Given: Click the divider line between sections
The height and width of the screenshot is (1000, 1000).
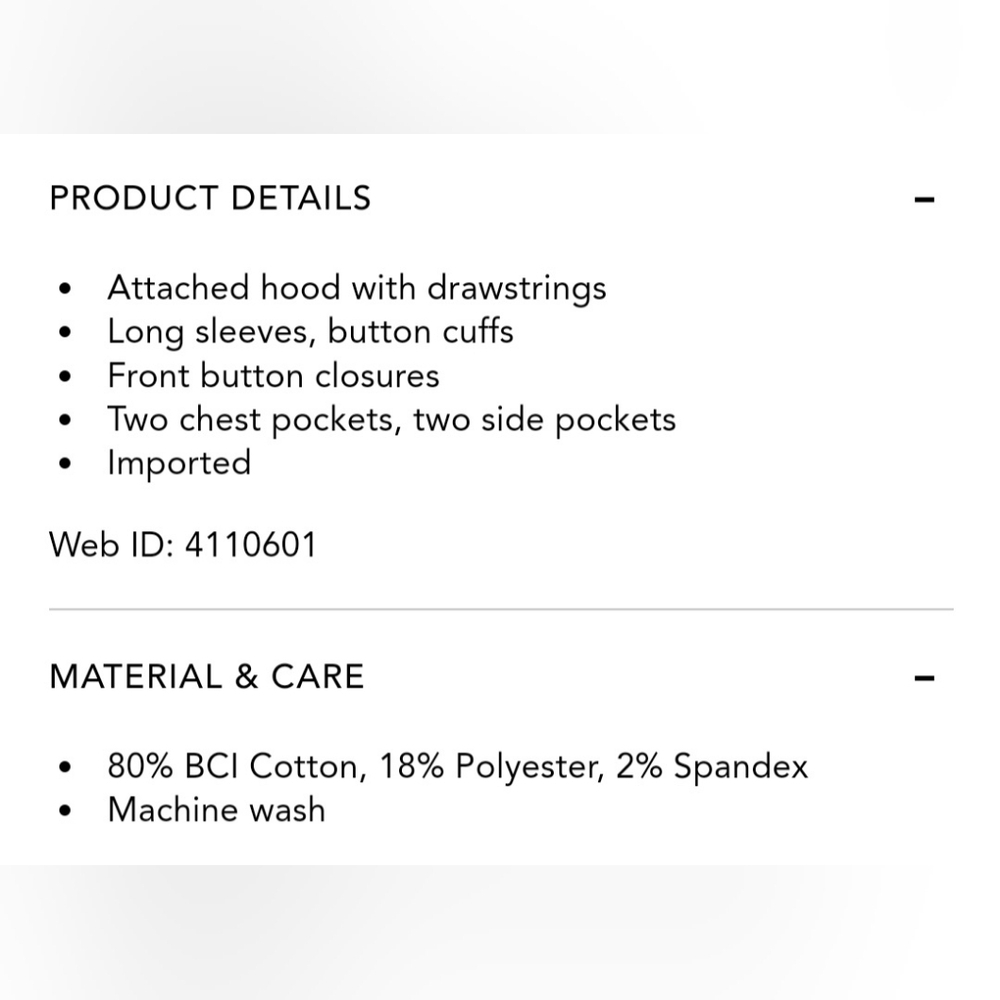Looking at the screenshot, I should tap(500, 609).
